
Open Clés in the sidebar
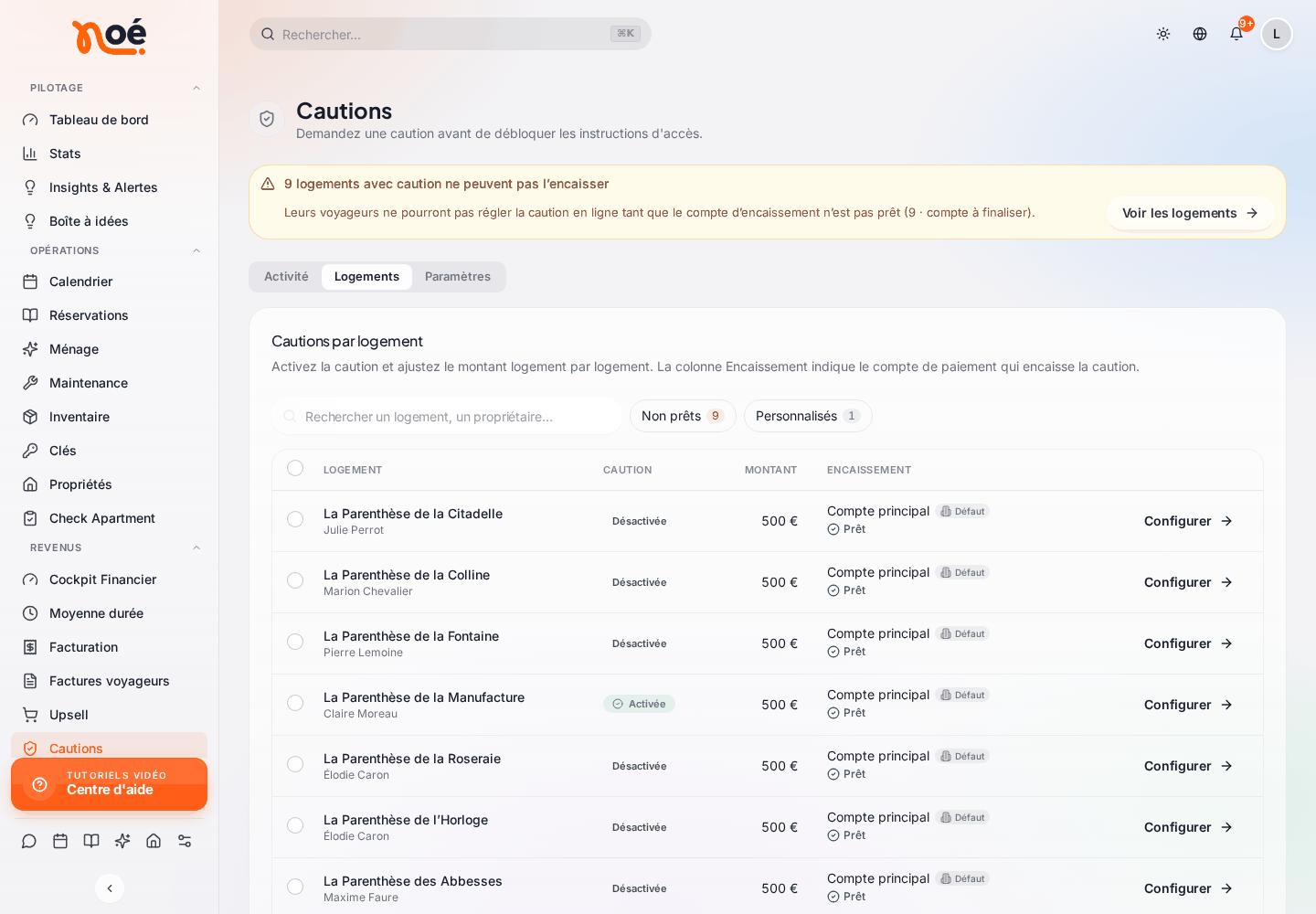click(x=109, y=451)
